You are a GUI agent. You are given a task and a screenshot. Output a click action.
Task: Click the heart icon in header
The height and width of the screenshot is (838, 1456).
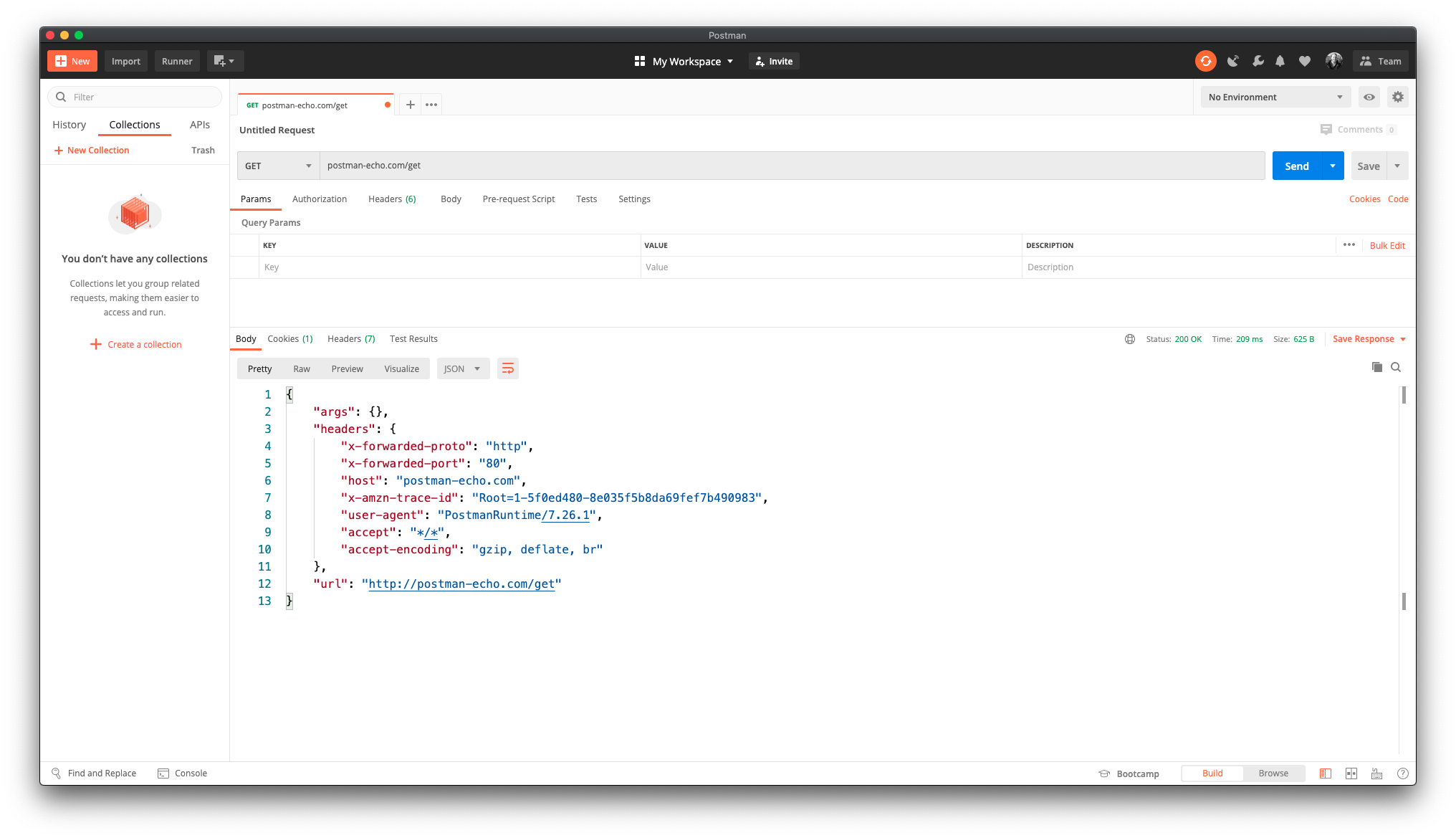pos(1305,61)
